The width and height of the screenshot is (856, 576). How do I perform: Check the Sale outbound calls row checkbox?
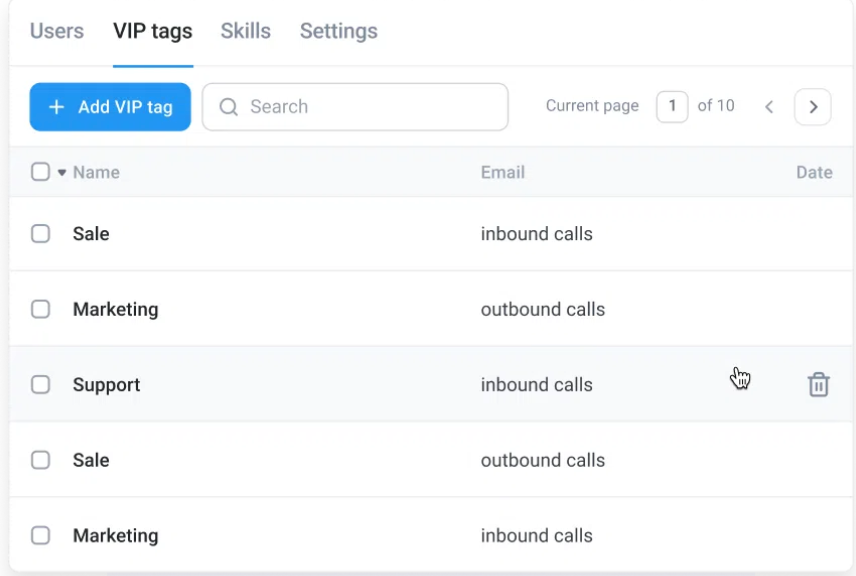(x=40, y=460)
